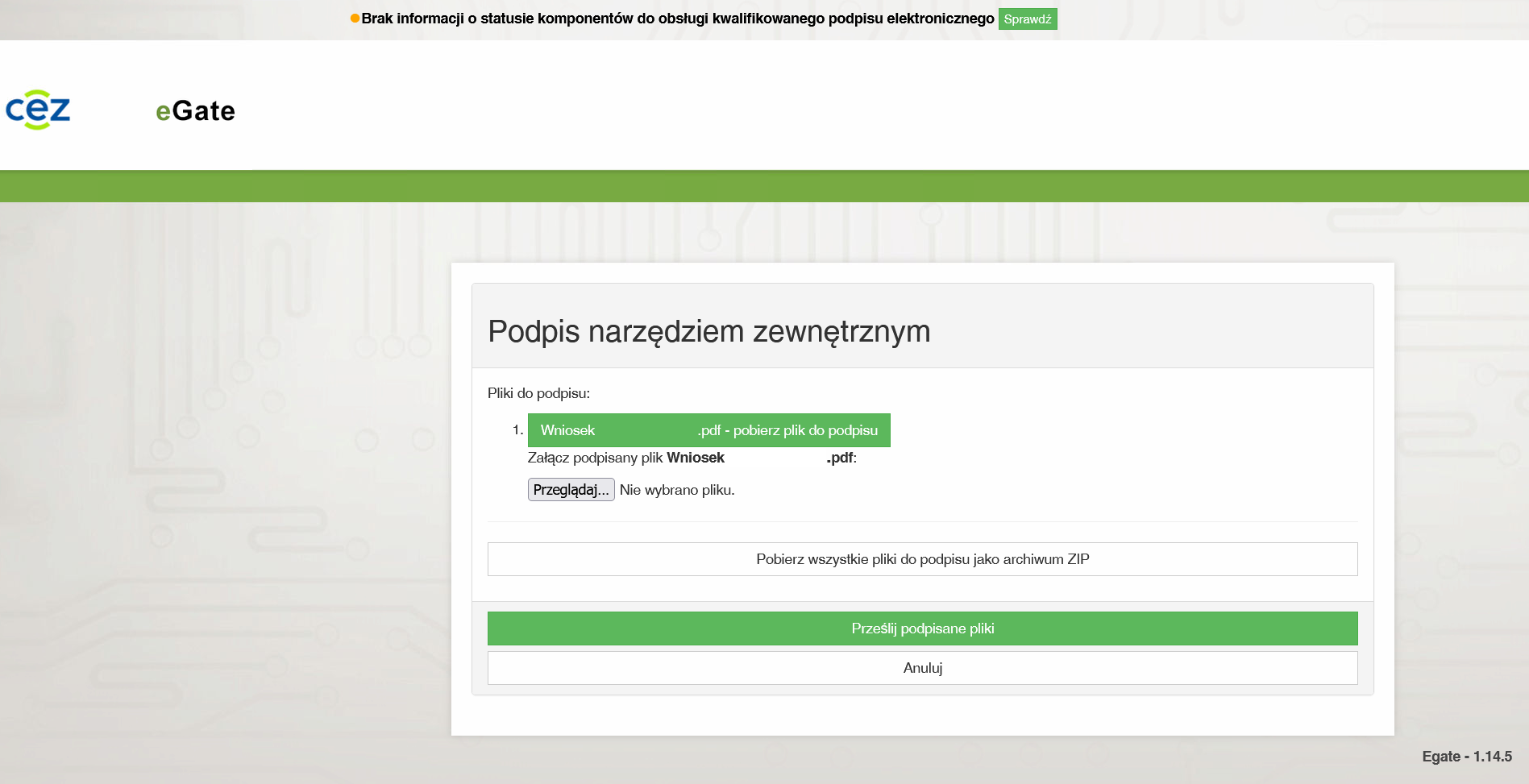Click list number 1 beside Wniosek file
The height and width of the screenshot is (784, 1529).
click(517, 430)
